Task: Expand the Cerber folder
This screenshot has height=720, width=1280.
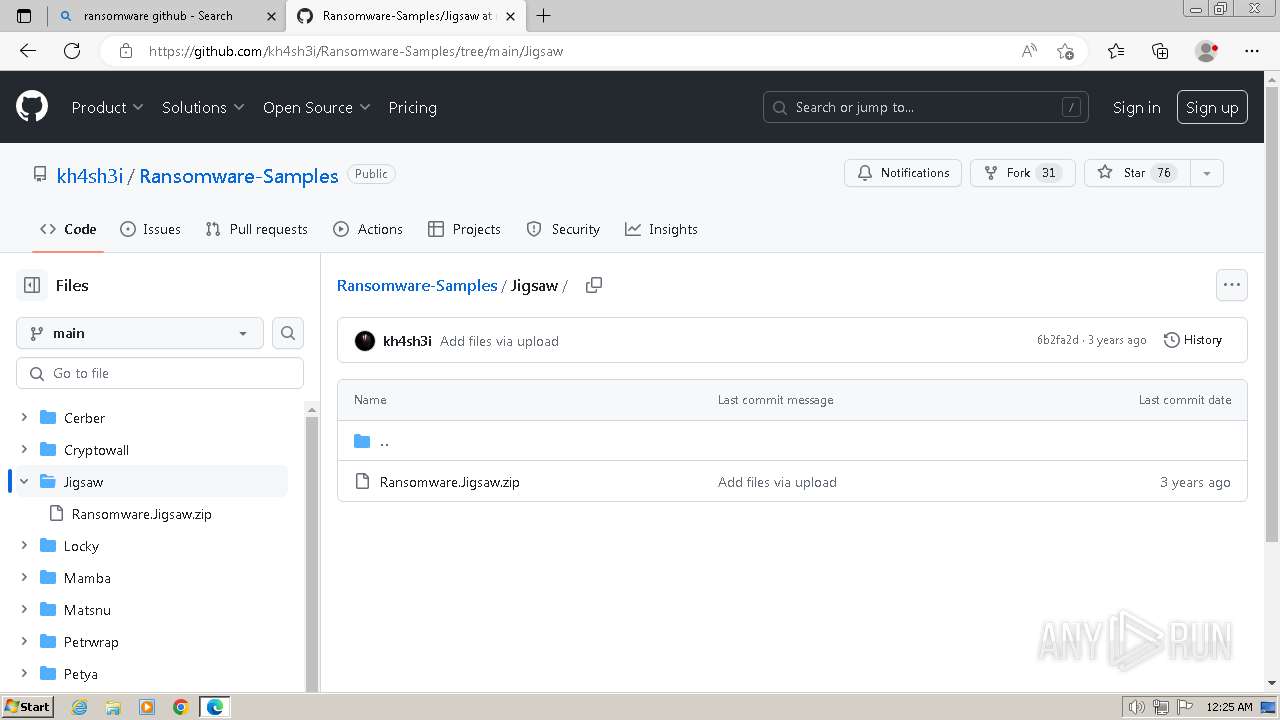Action: tap(24, 418)
